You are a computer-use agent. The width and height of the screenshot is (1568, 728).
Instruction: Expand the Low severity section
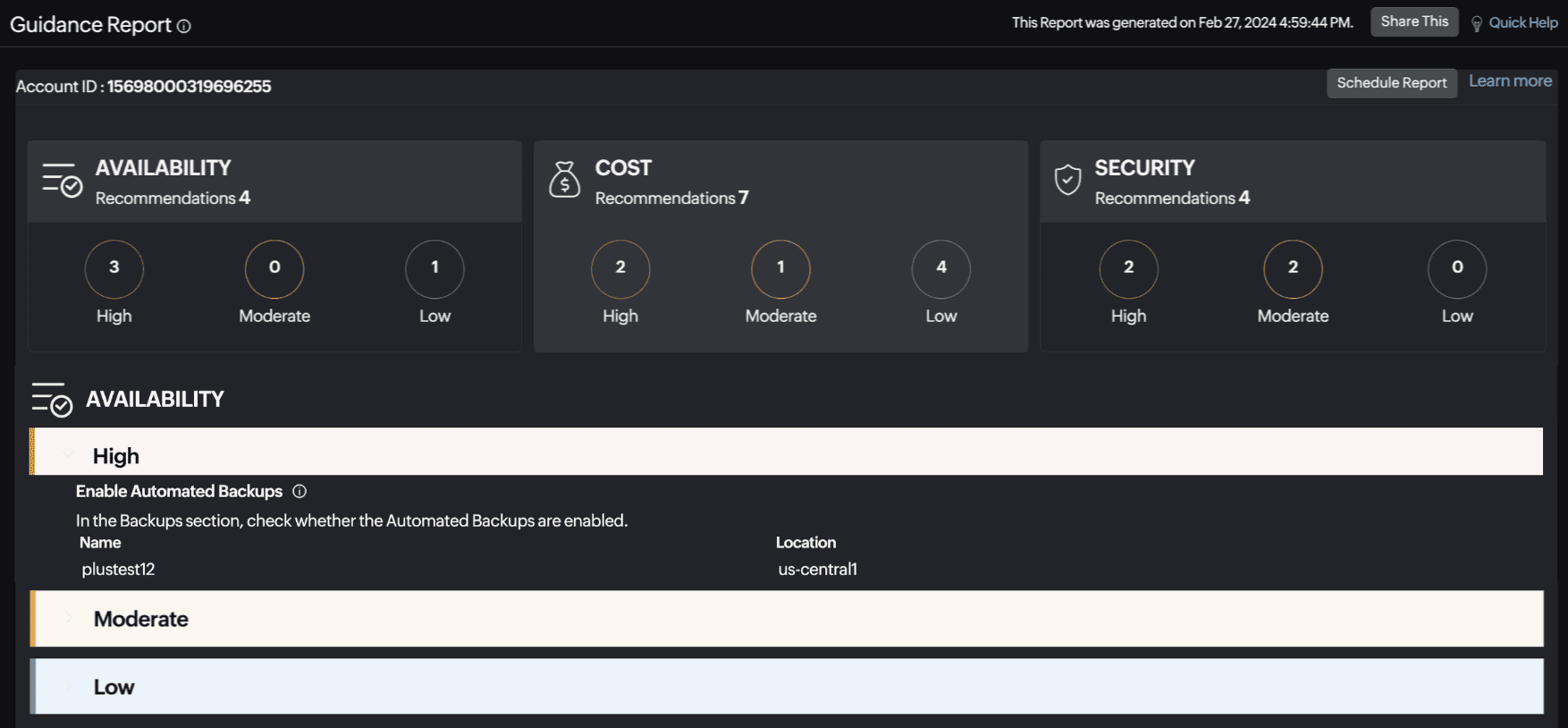[69, 686]
